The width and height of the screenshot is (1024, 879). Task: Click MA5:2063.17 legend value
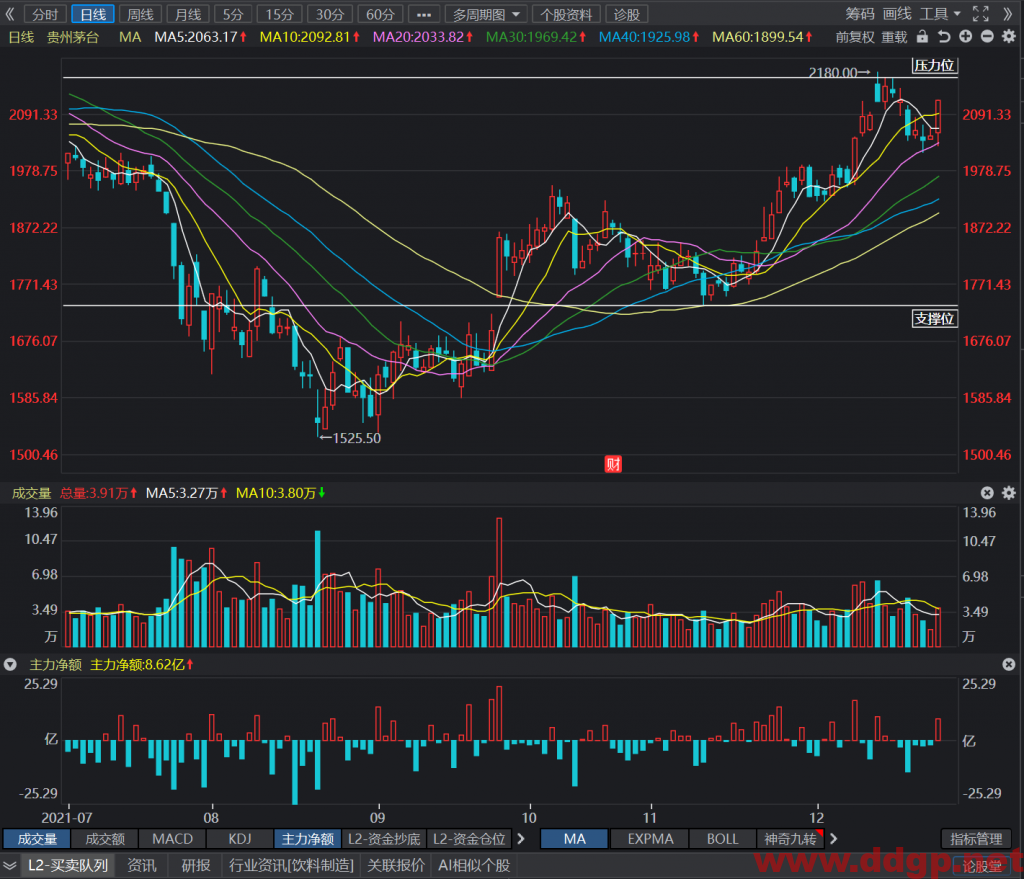(x=200, y=37)
